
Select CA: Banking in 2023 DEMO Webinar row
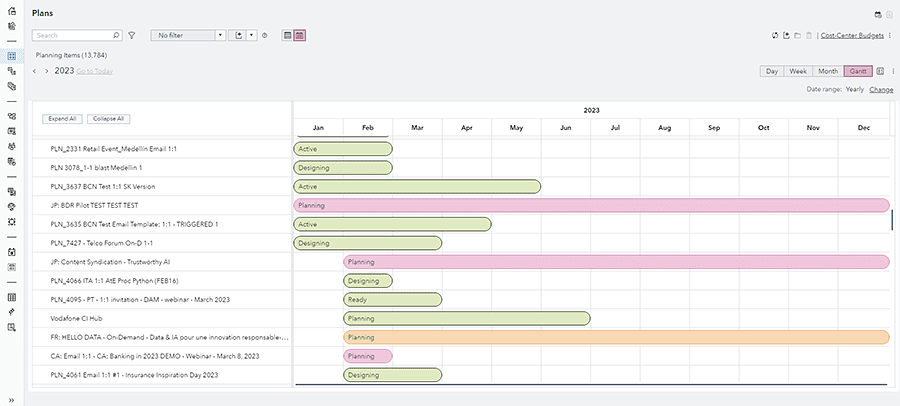(x=162, y=356)
